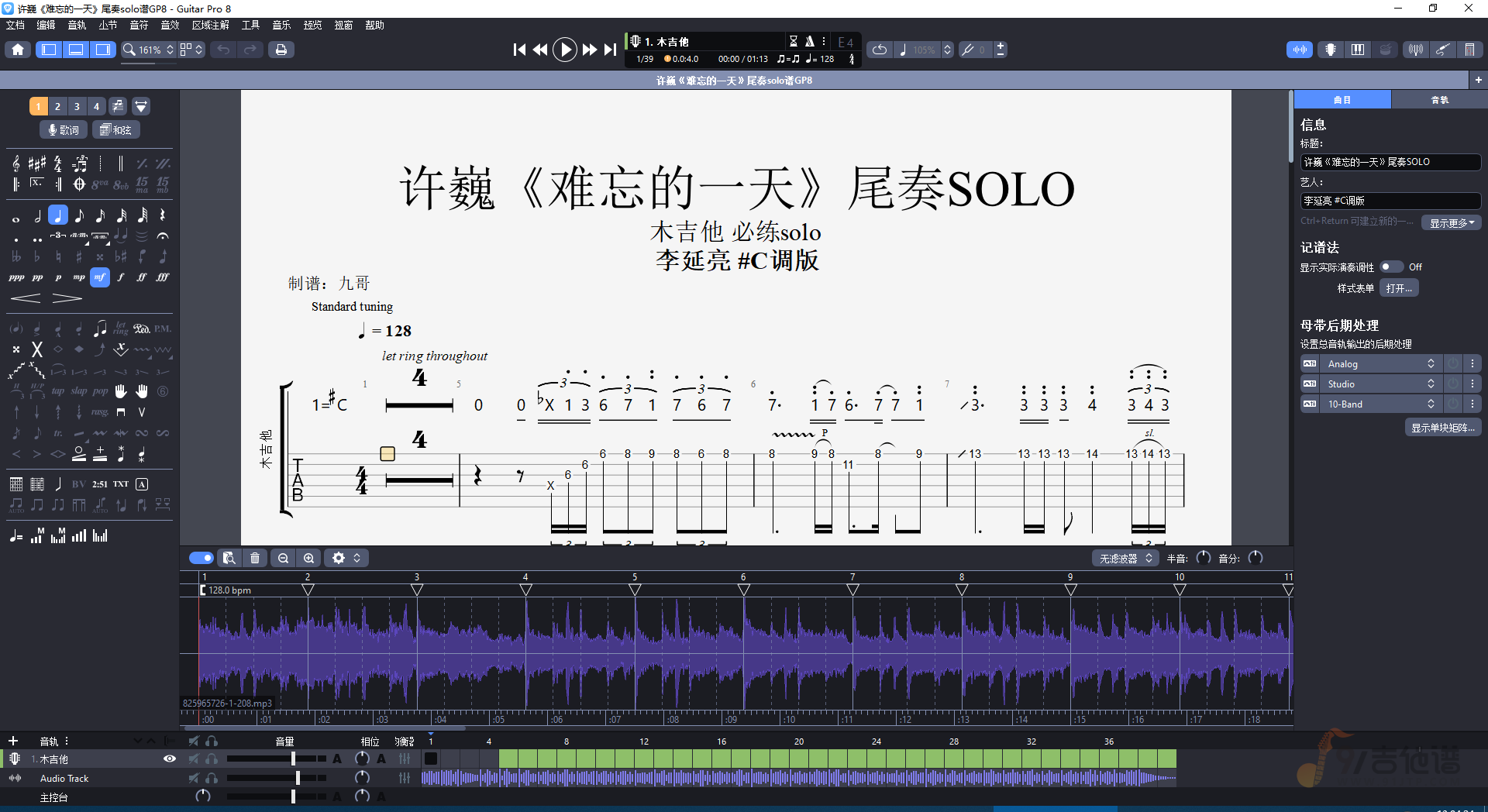Open the zoom level dropdown at 161%
The width and height of the screenshot is (1488, 812).
pos(149,50)
